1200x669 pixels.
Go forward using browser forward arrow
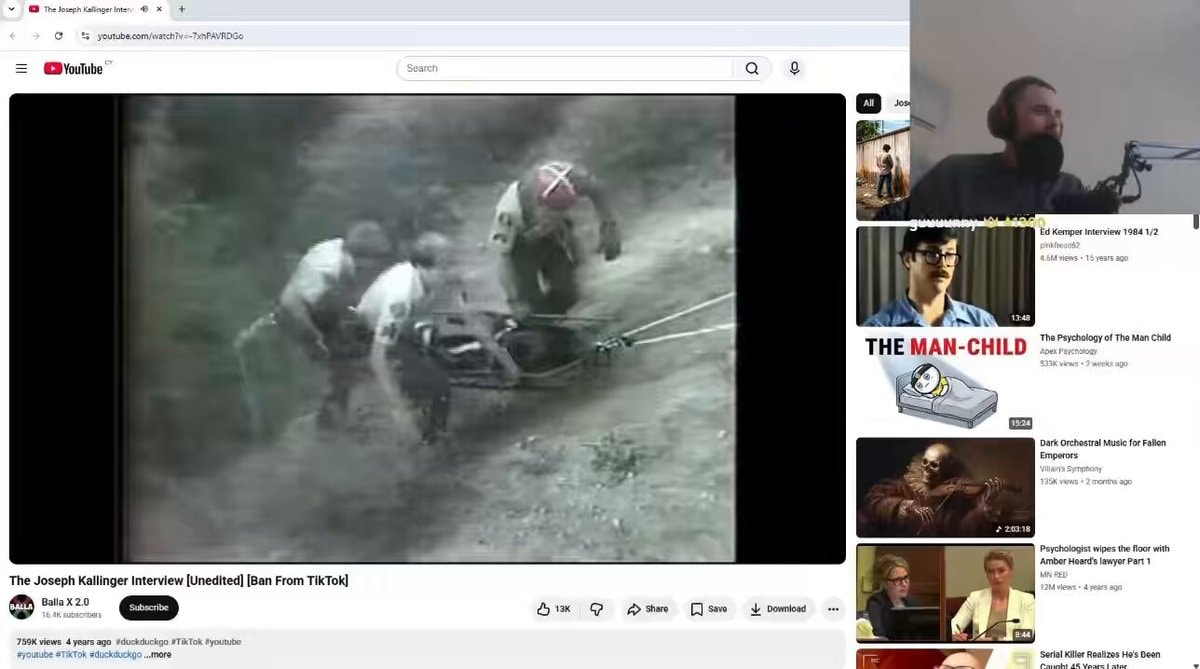pyautogui.click(x=36, y=36)
